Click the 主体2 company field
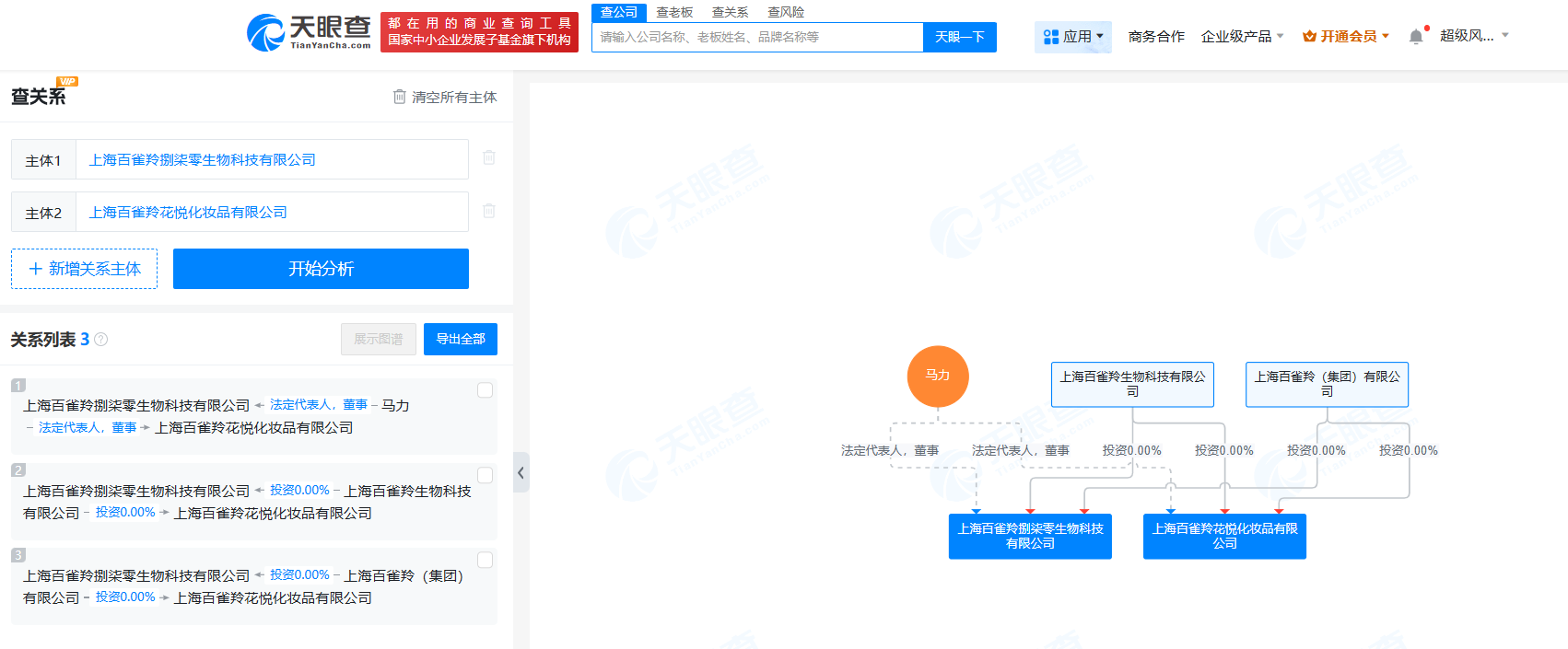 [x=272, y=212]
